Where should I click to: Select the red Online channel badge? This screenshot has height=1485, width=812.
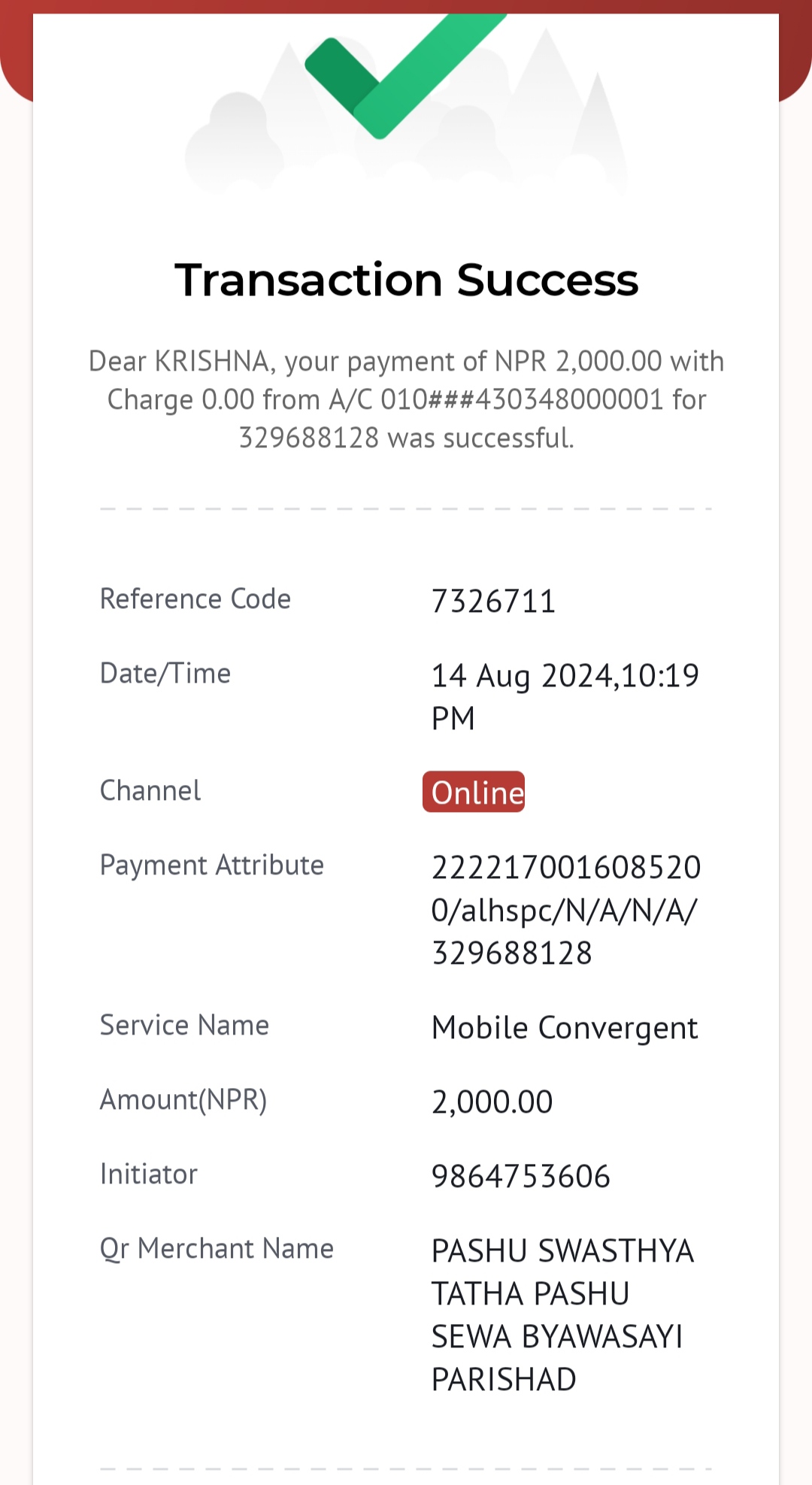(x=474, y=792)
